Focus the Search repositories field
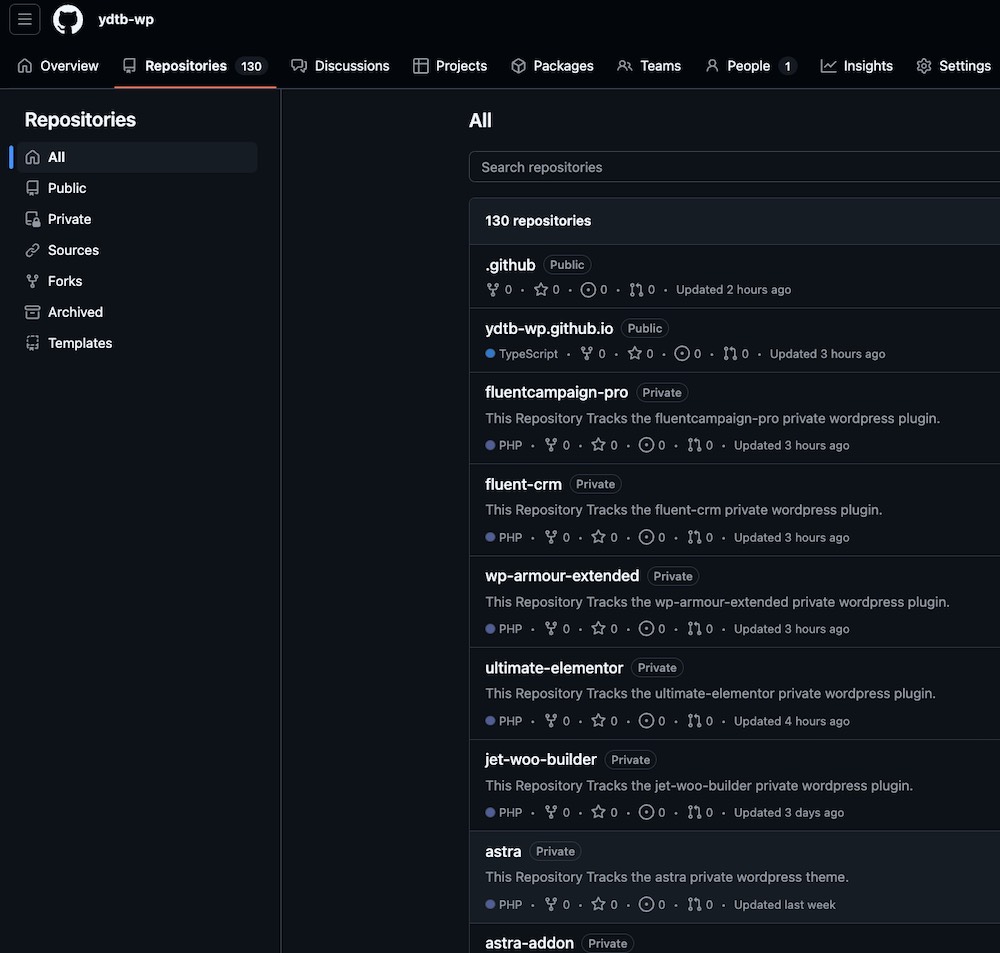The image size is (1000, 953). coord(734,167)
